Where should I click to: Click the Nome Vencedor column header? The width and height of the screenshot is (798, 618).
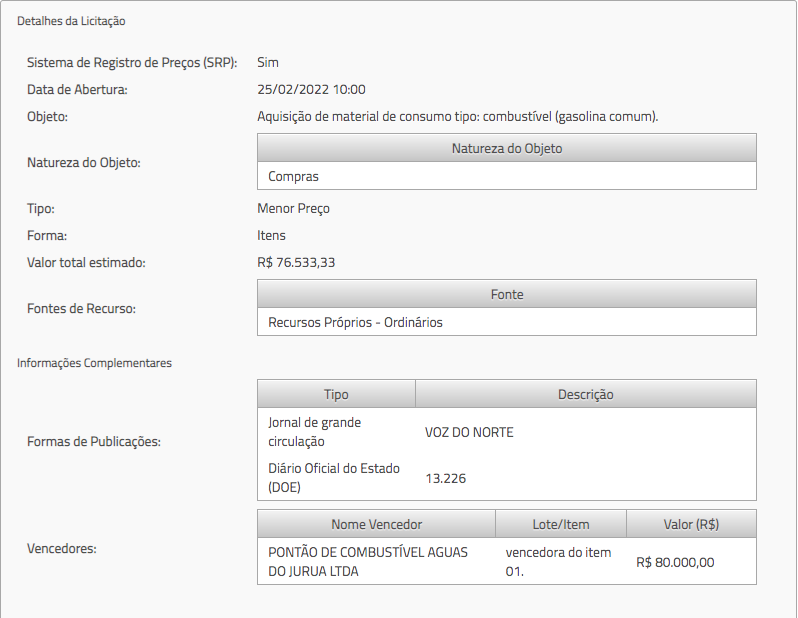[376, 524]
